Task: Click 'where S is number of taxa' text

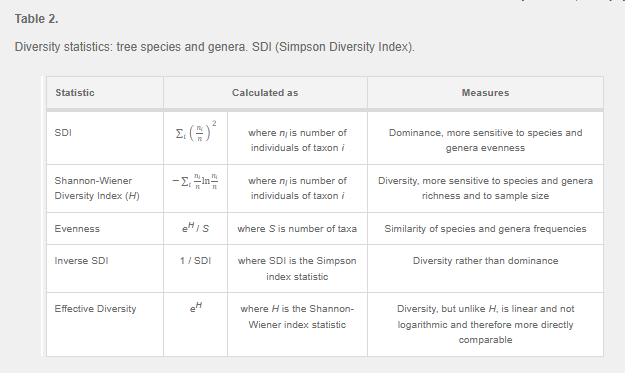Action: (x=297, y=229)
